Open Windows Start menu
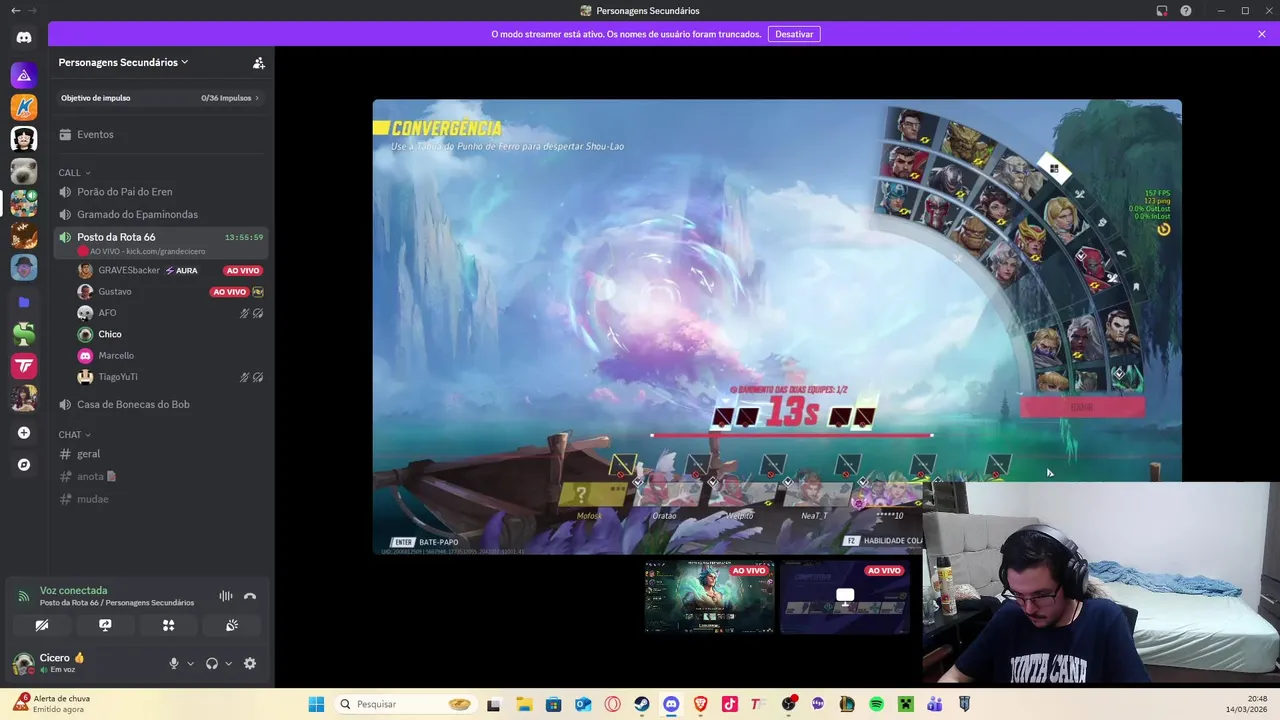 (316, 704)
